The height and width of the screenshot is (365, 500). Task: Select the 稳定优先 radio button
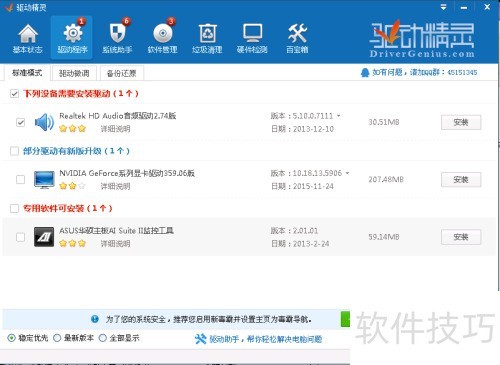[12, 338]
